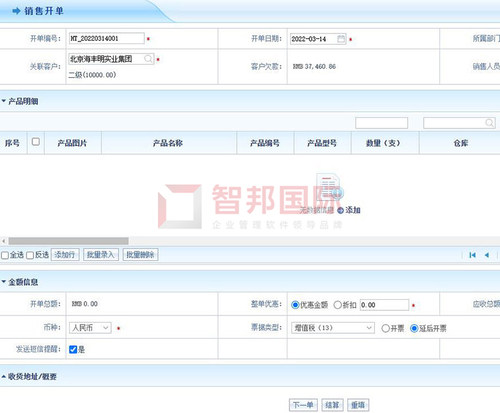Image resolution: width=500 pixels, height=413 pixels.
Task: Select the 折扣 radio button
Action: tap(337, 305)
